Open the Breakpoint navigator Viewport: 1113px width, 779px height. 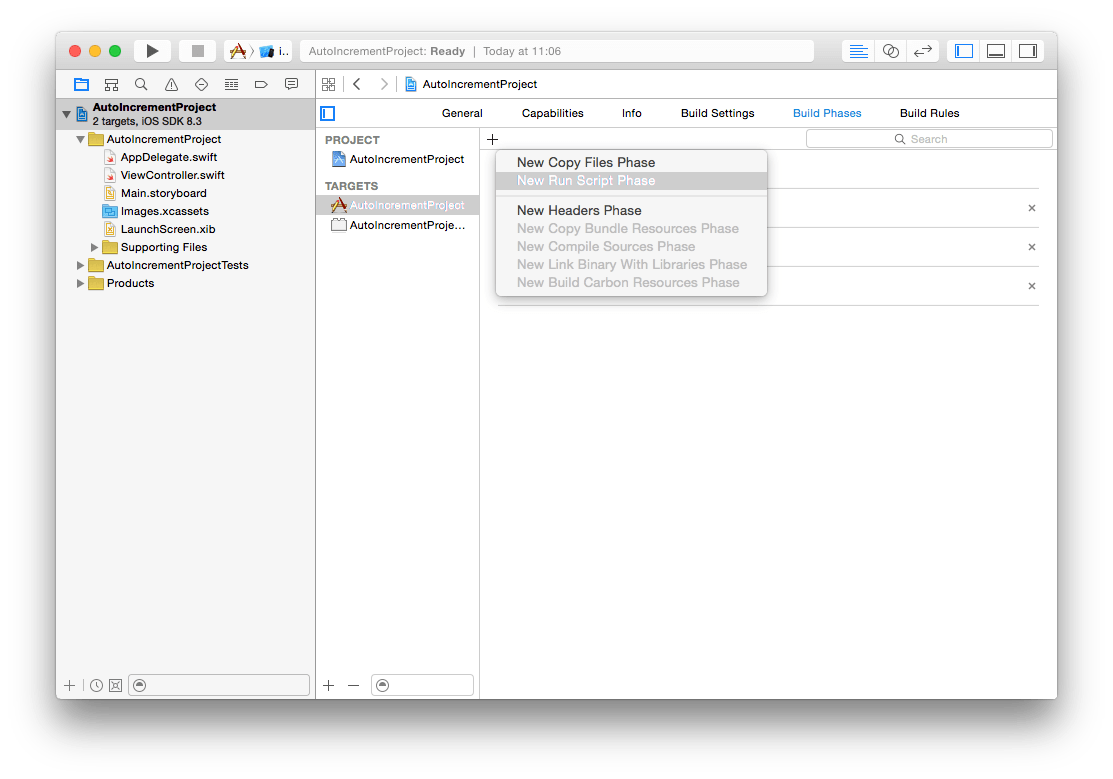tap(261, 85)
